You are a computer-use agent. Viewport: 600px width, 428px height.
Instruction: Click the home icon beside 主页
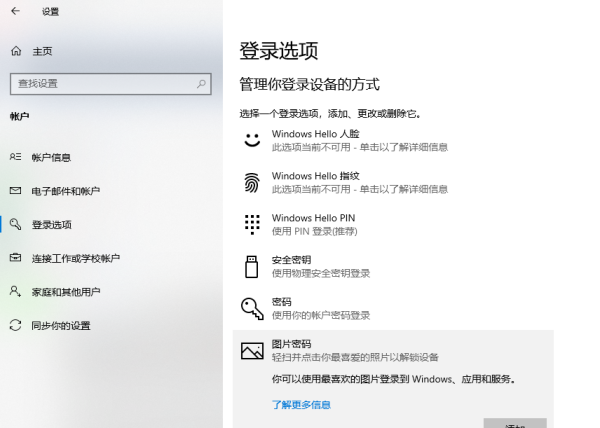16,51
